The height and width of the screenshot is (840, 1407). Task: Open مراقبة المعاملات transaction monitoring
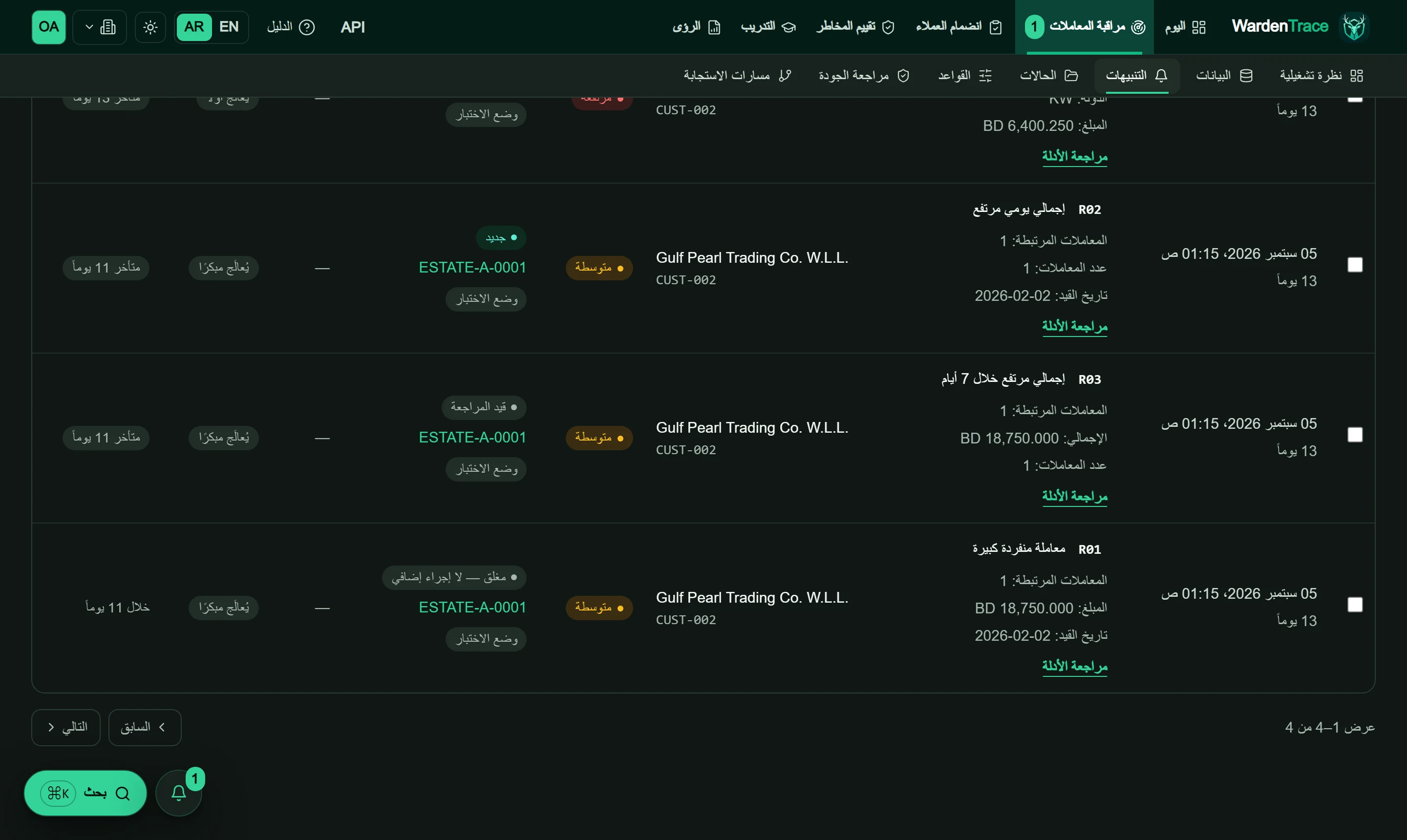pos(1084,27)
